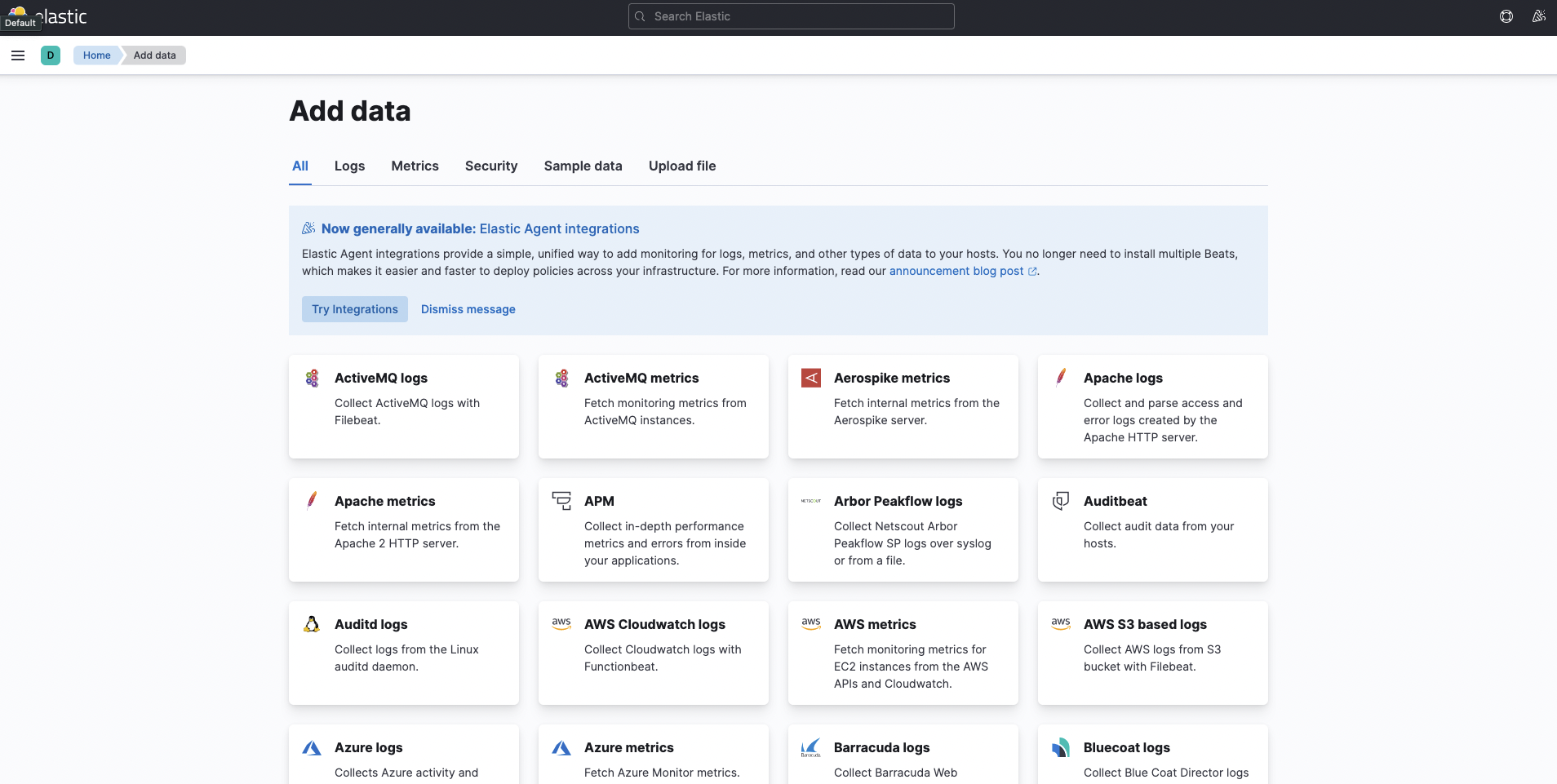The width and height of the screenshot is (1557, 784).
Task: Click 'Fetch internal metrics from the Aerospike server.' text
Action: [916, 412]
